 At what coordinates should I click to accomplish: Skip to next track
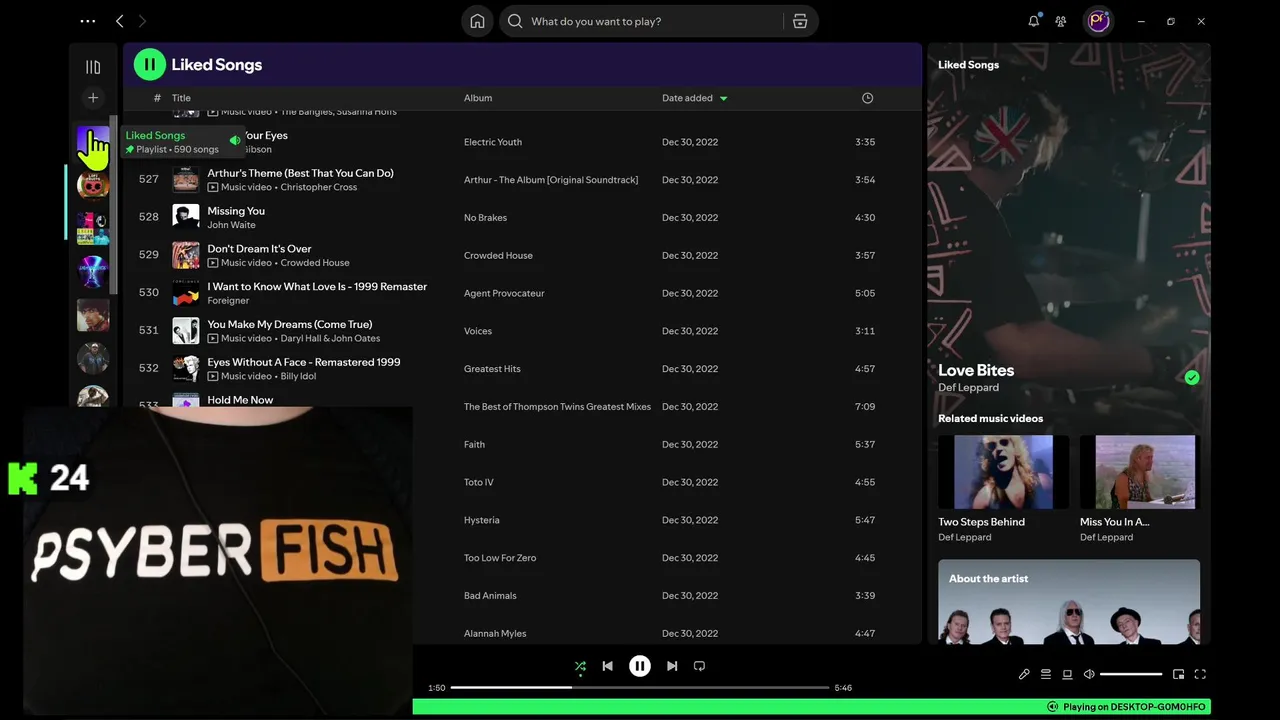pos(672,666)
